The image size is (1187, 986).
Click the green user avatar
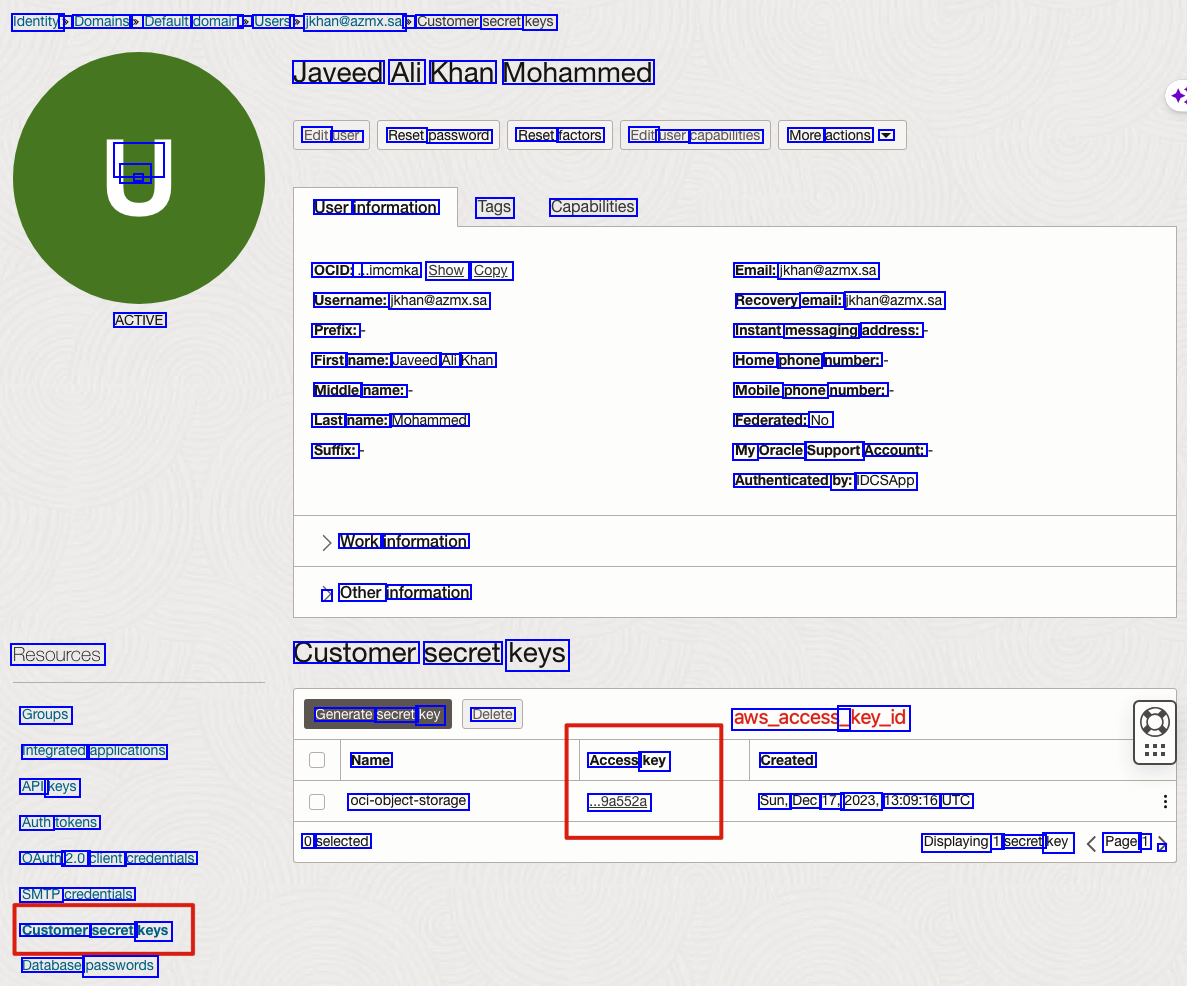[139, 178]
